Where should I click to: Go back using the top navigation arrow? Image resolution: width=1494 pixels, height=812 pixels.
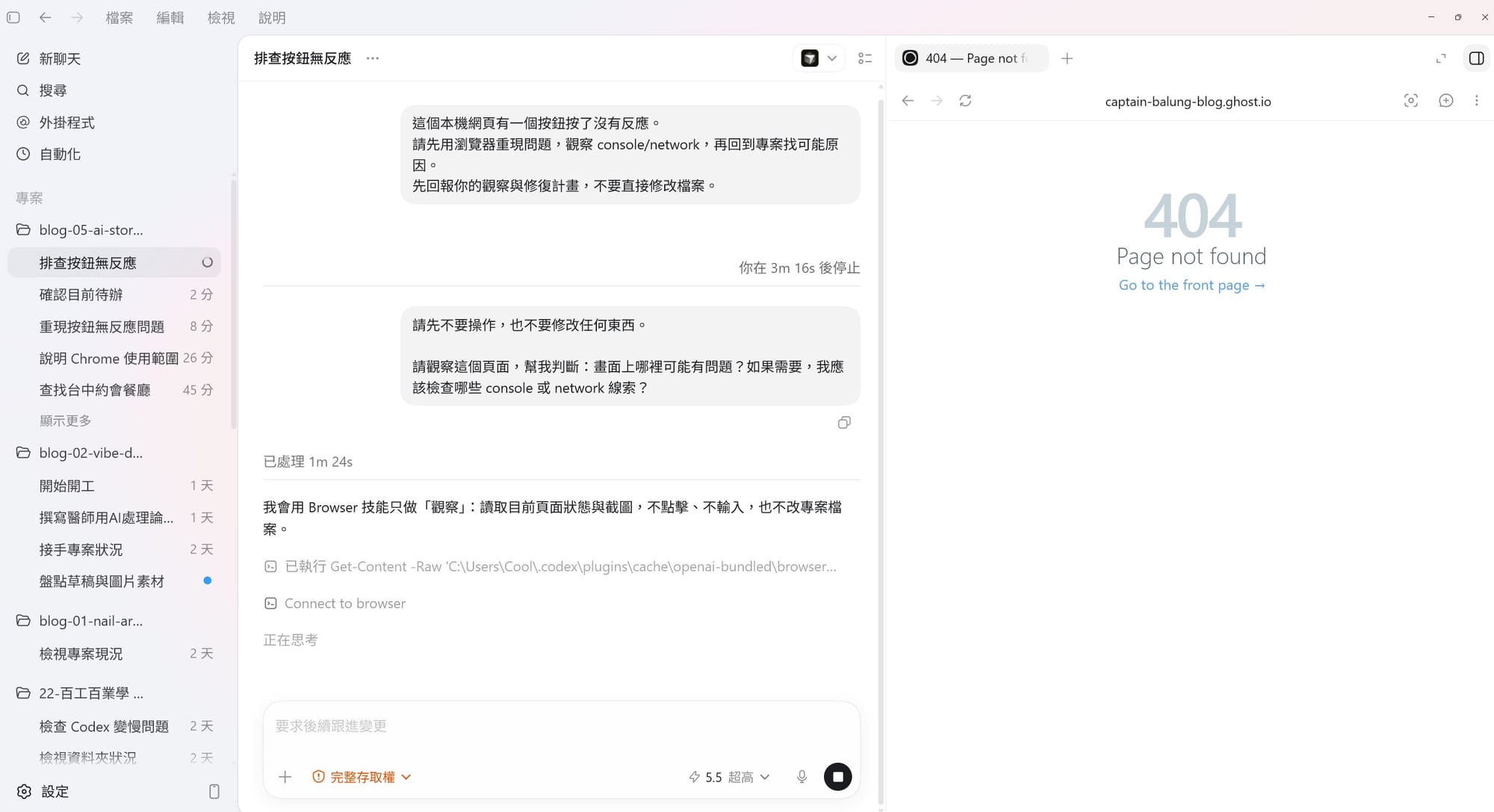46,17
